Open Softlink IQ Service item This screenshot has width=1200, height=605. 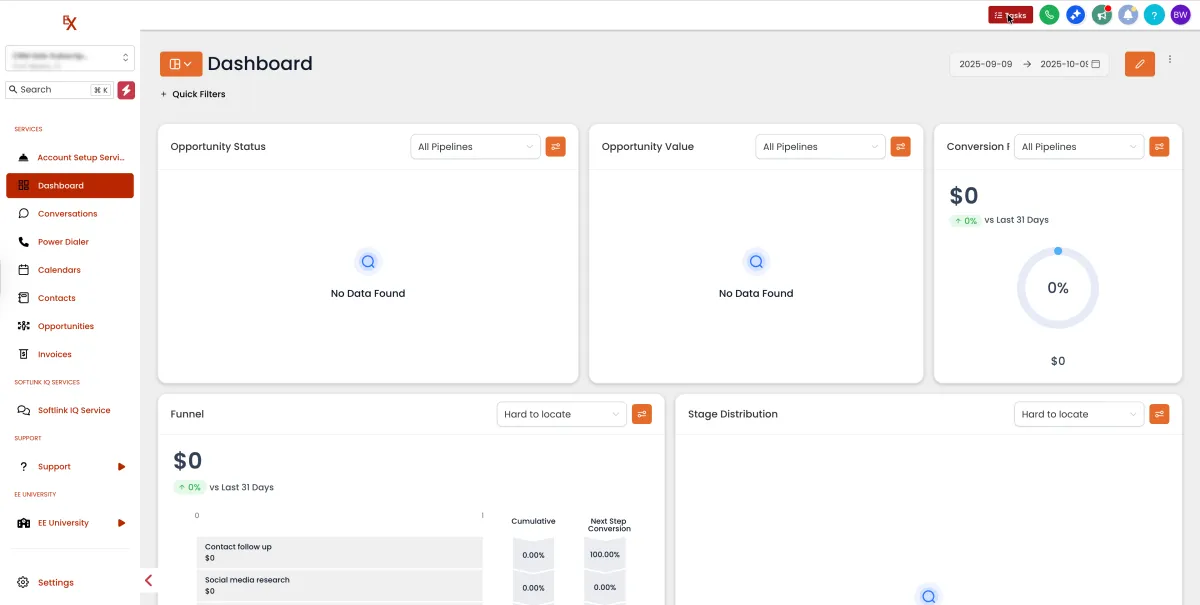pyautogui.click(x=70, y=410)
